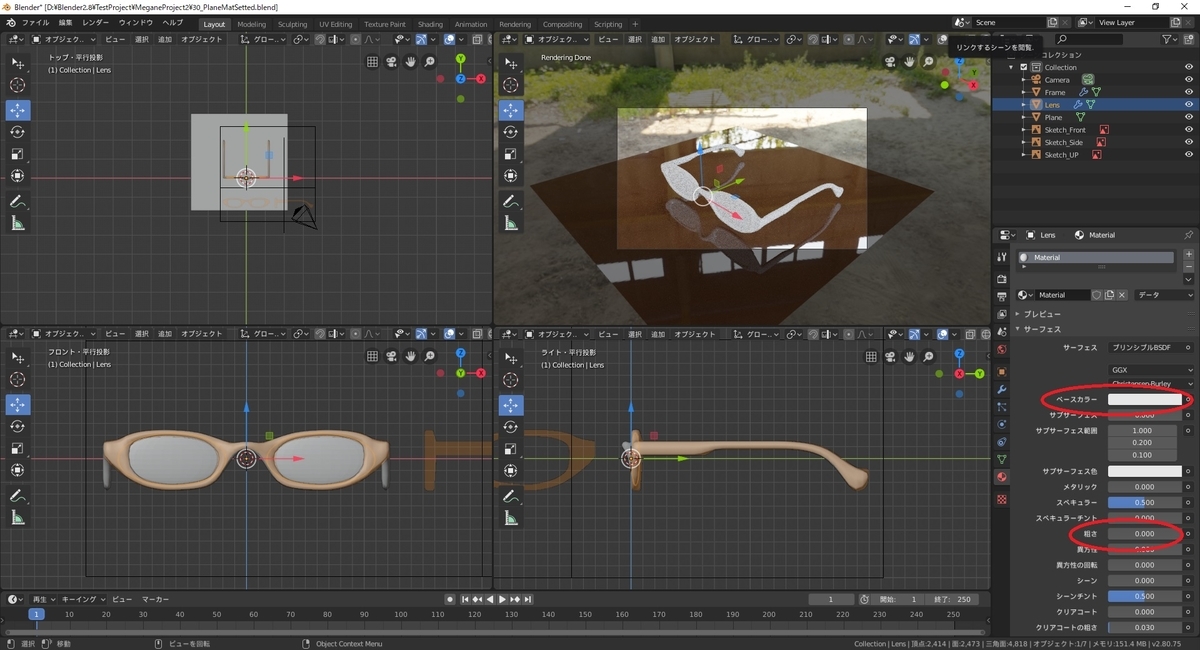Viewport: 1200px width, 650px height.
Task: Select the Cursor tool in the top viewport
Action: coord(18,85)
